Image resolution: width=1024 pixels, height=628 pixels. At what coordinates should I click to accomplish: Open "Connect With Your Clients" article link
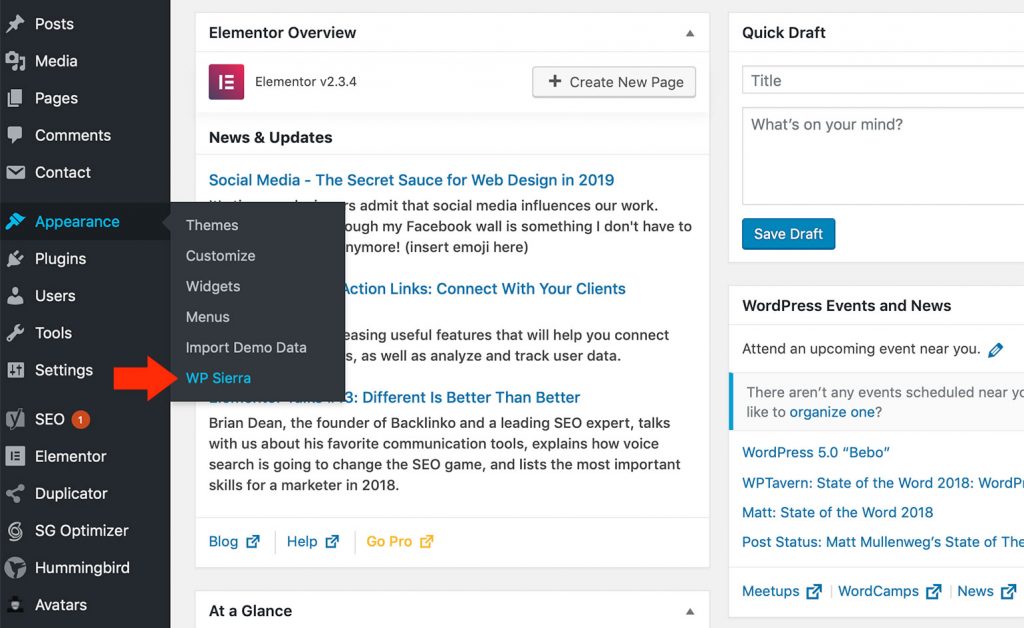point(530,289)
